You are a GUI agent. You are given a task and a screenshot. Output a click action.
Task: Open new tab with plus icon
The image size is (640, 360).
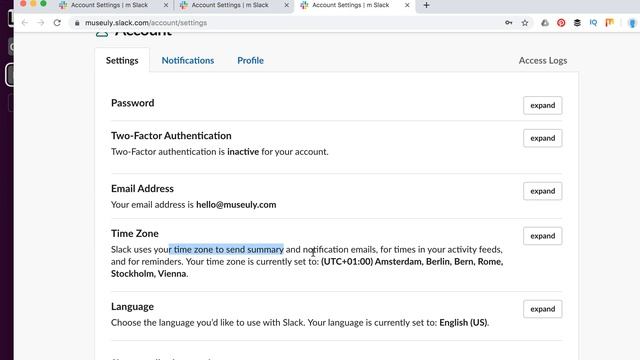(x=427, y=5)
